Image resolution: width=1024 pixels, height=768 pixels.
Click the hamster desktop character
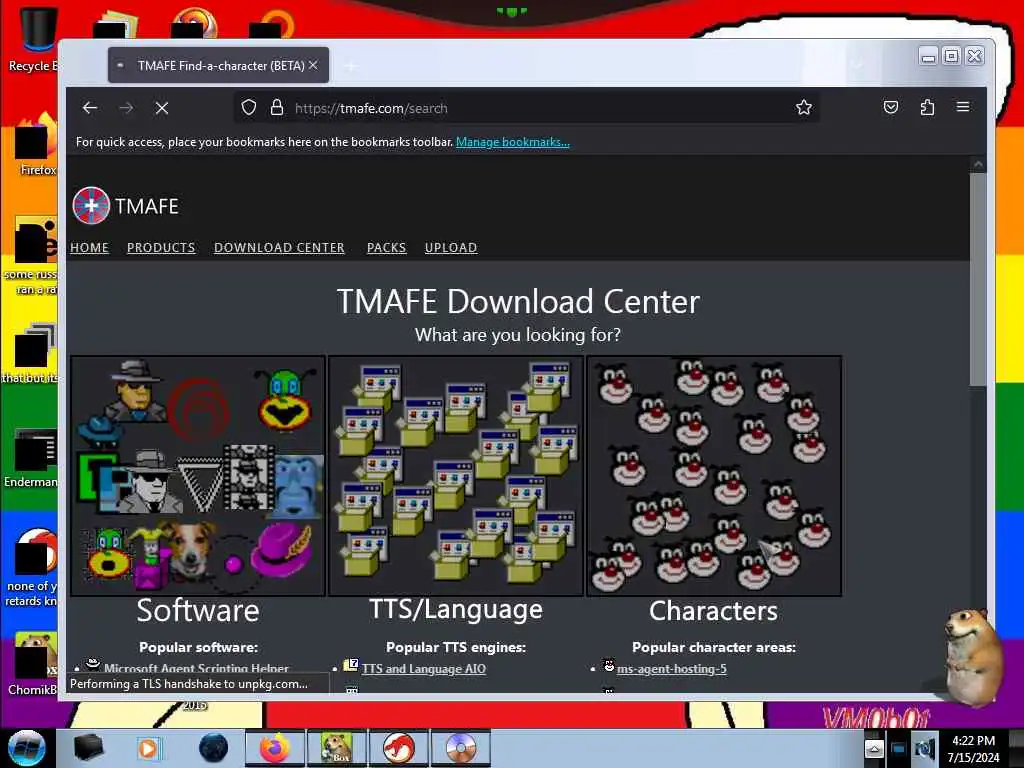click(973, 656)
